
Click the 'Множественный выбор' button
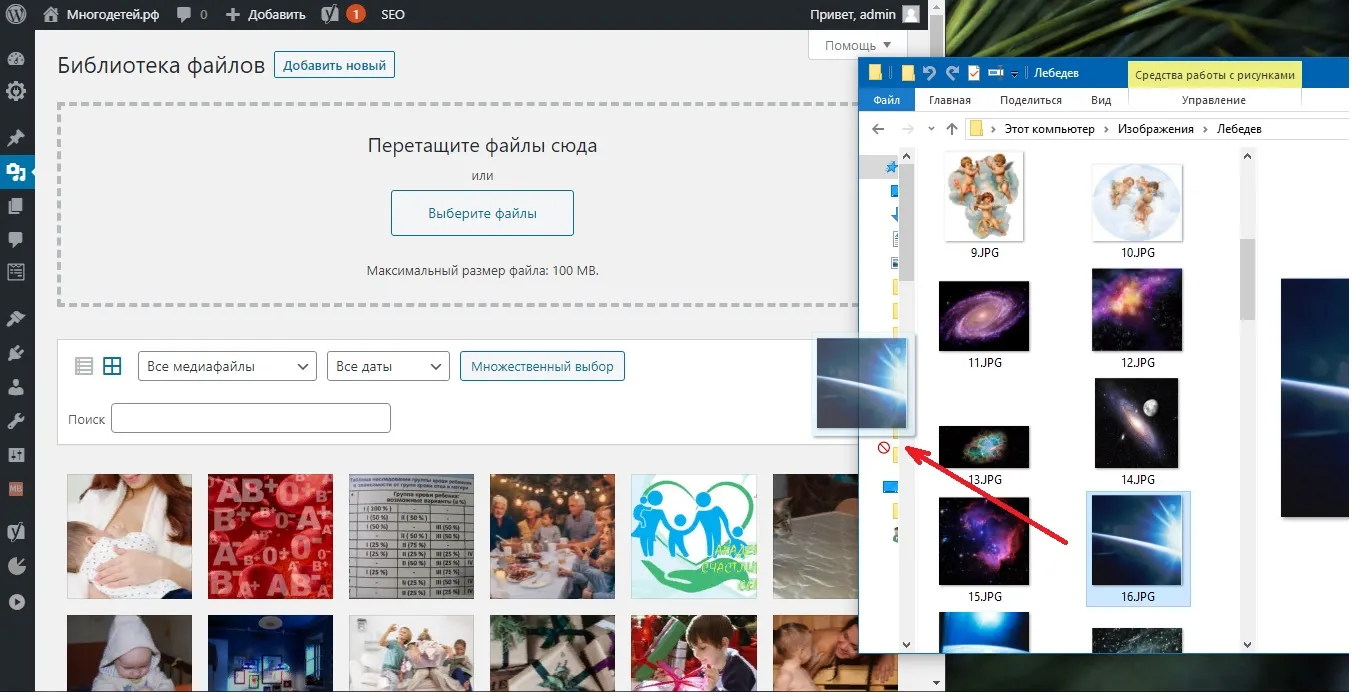coord(543,366)
